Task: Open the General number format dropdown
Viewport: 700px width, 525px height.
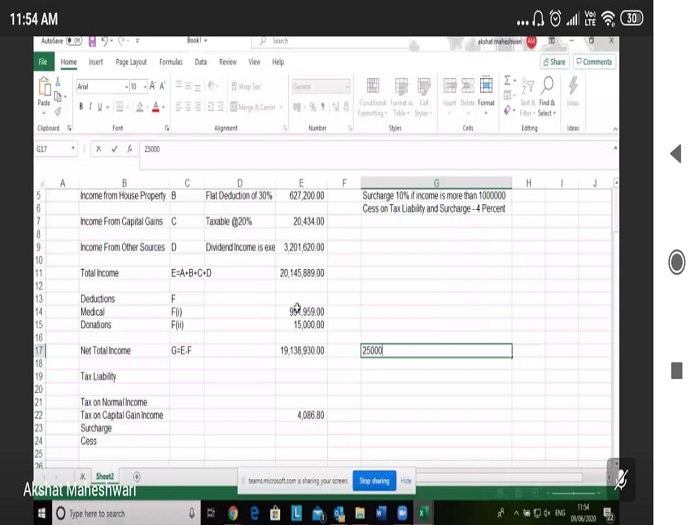Action: click(x=347, y=86)
